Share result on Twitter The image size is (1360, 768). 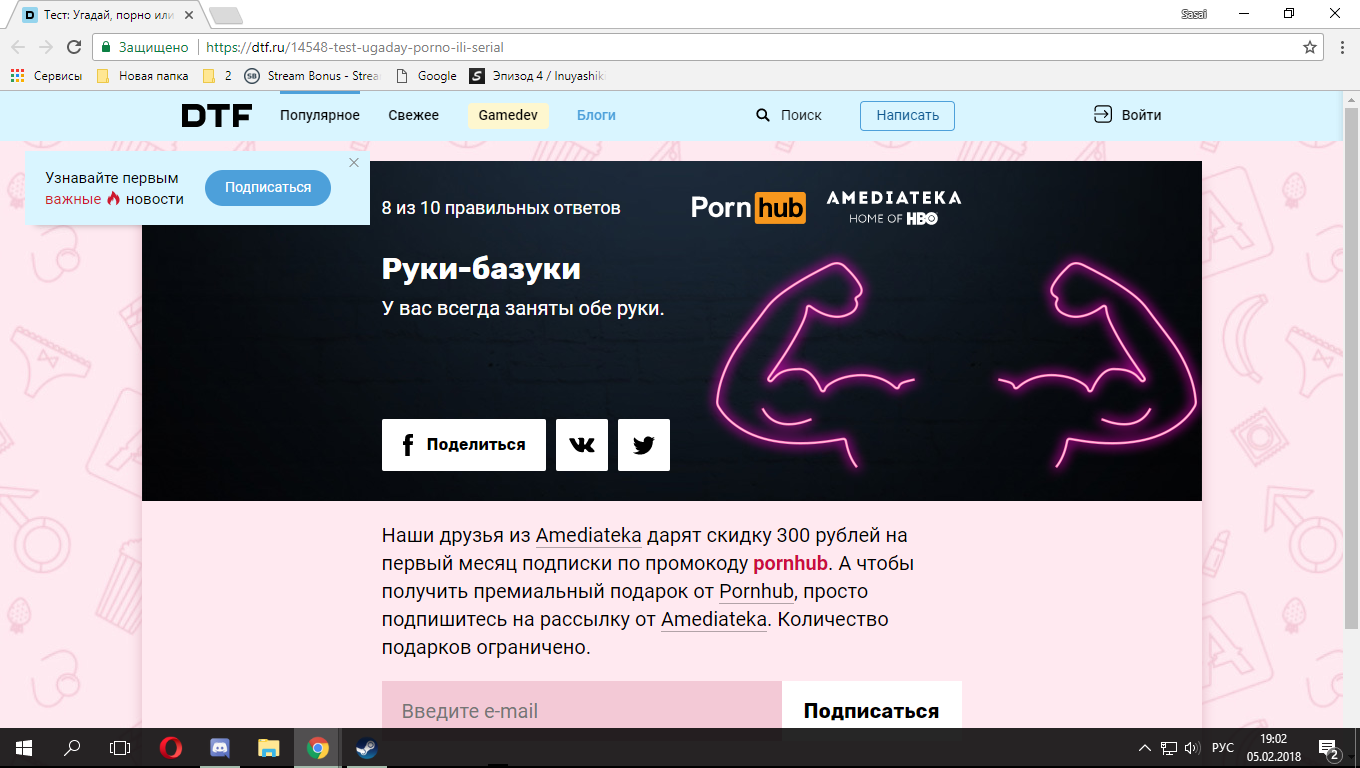[644, 445]
